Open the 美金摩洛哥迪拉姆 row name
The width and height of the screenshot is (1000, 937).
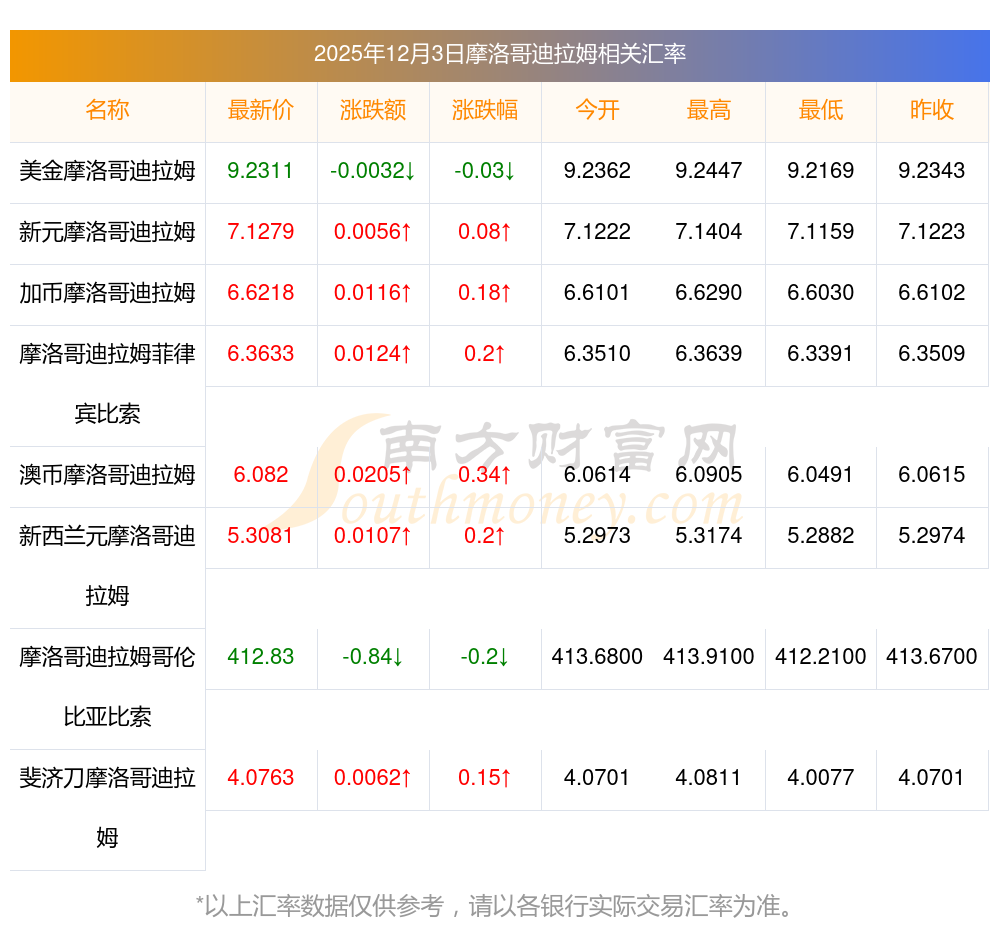pyautogui.click(x=107, y=171)
